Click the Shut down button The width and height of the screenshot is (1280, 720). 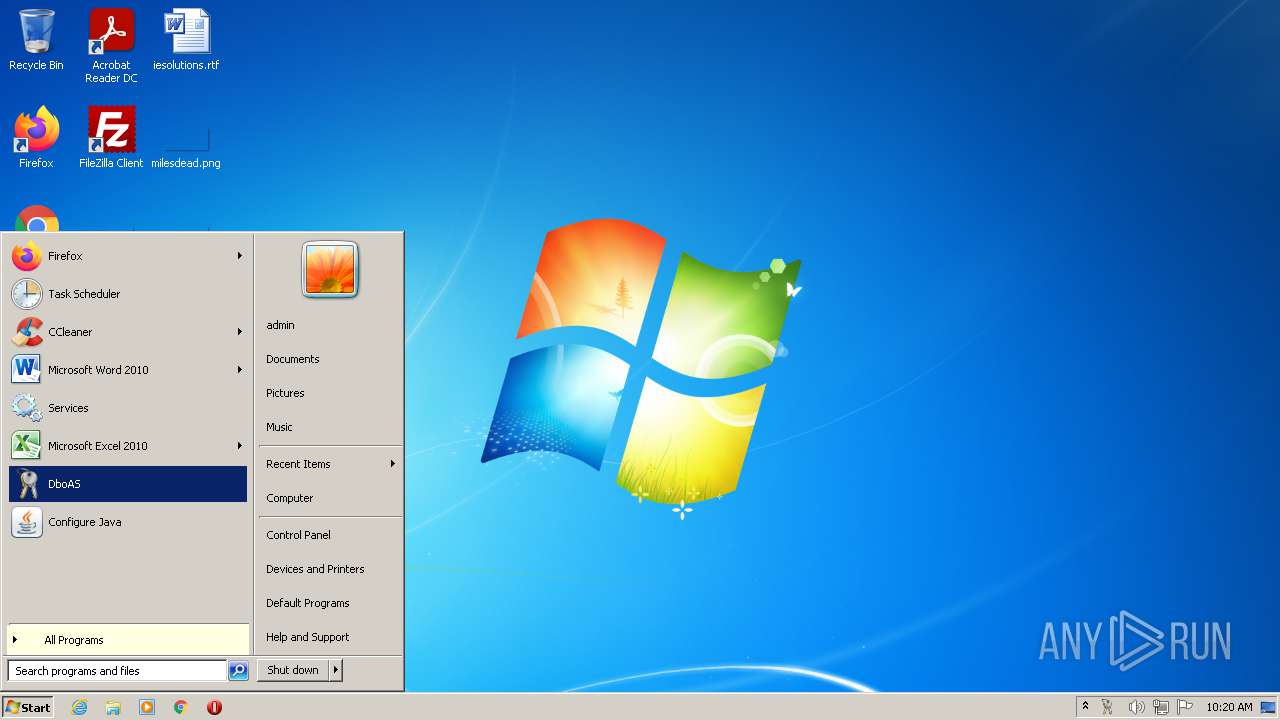click(293, 671)
